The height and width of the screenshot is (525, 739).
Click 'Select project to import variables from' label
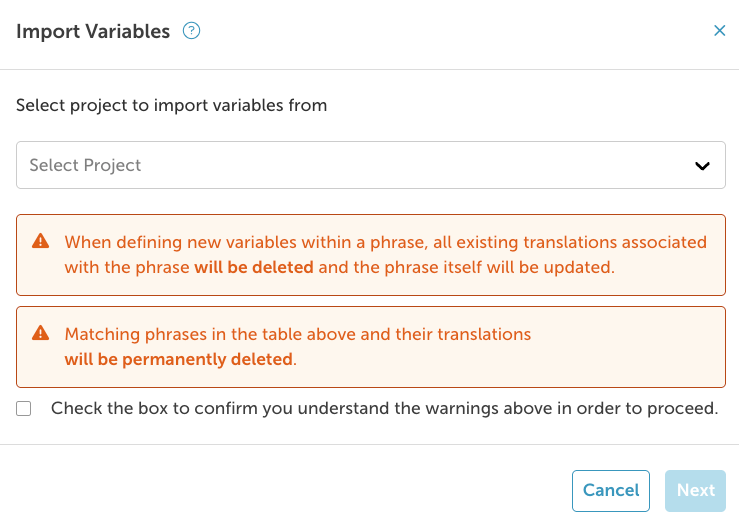172,105
